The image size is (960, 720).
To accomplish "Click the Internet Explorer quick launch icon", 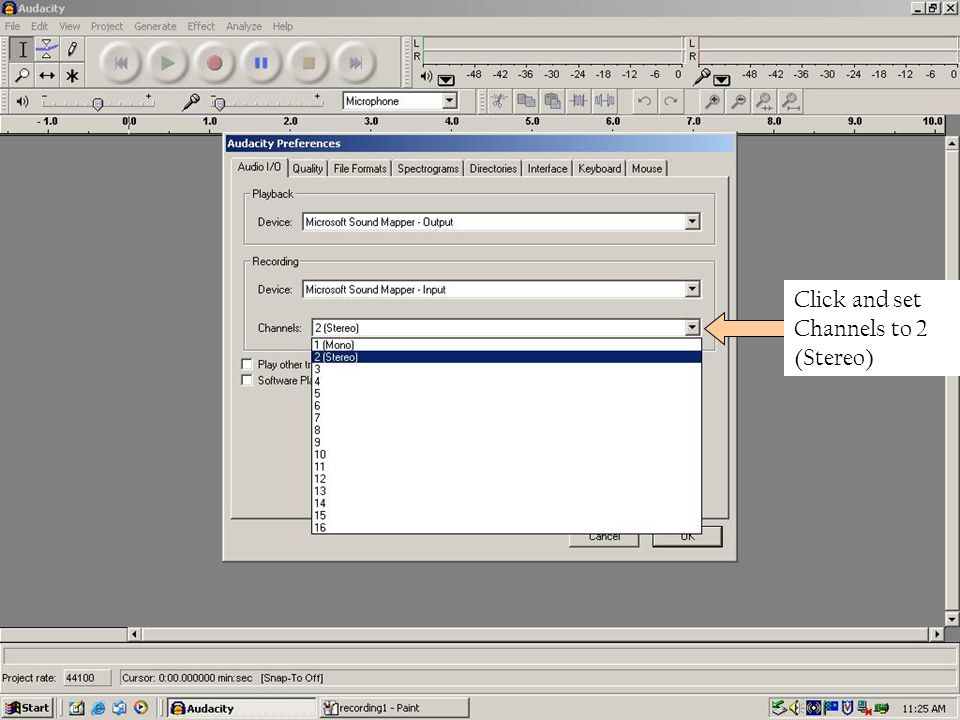I will tap(98, 708).
